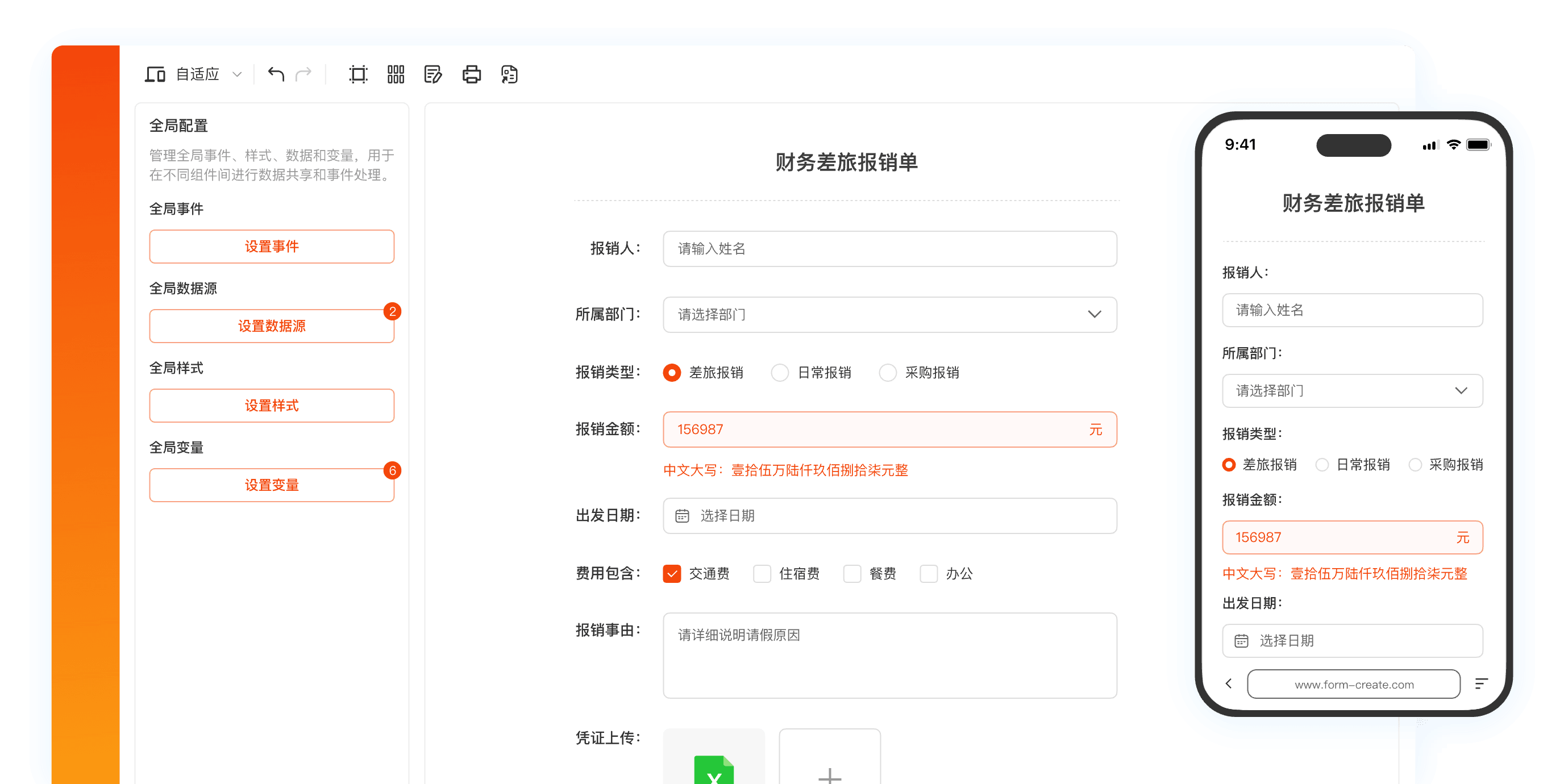Click the grid layout icon in toolbar
Screen dimensions: 1564x784
396,74
